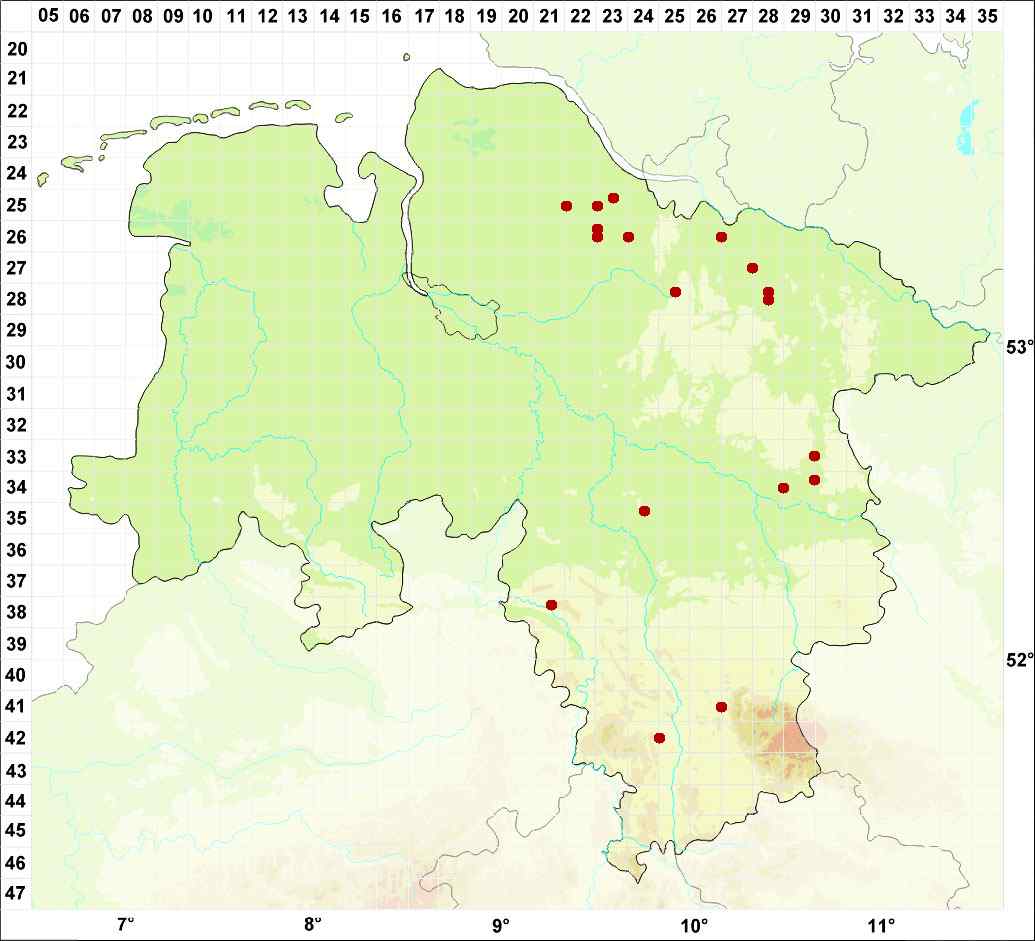Image resolution: width=1035 pixels, height=941 pixels.
Task: Click the column label 14 on top
Action: [x=329, y=16]
